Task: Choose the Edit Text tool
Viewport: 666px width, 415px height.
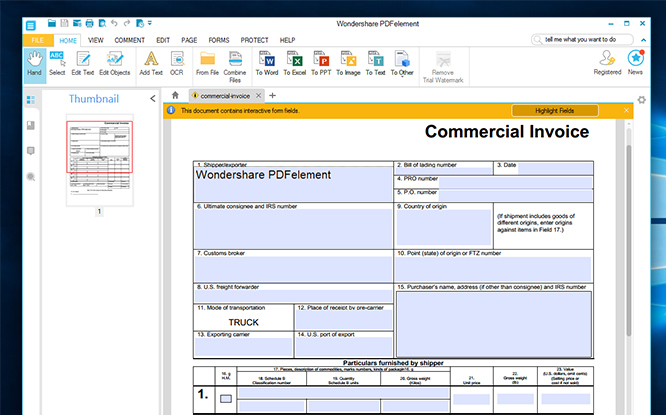Action: tap(83, 64)
